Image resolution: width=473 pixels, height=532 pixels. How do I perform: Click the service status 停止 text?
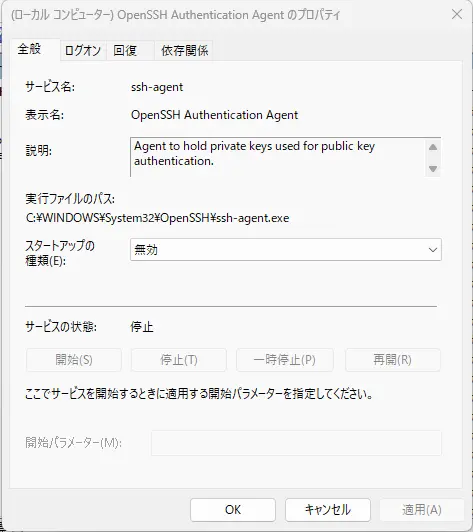pyautogui.click(x=142, y=327)
